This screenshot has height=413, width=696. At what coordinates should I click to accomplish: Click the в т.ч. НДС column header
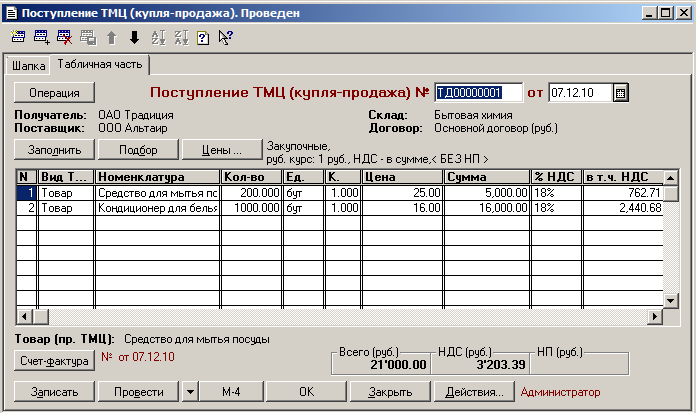(623, 177)
